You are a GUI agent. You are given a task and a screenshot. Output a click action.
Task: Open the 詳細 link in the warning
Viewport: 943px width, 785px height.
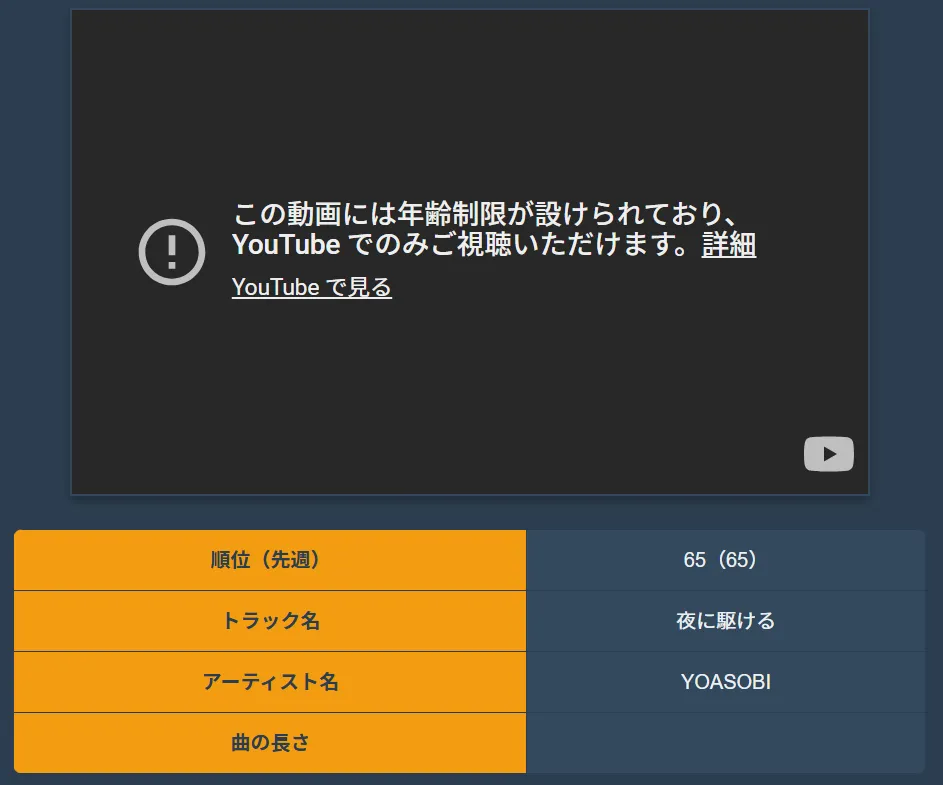click(x=729, y=245)
